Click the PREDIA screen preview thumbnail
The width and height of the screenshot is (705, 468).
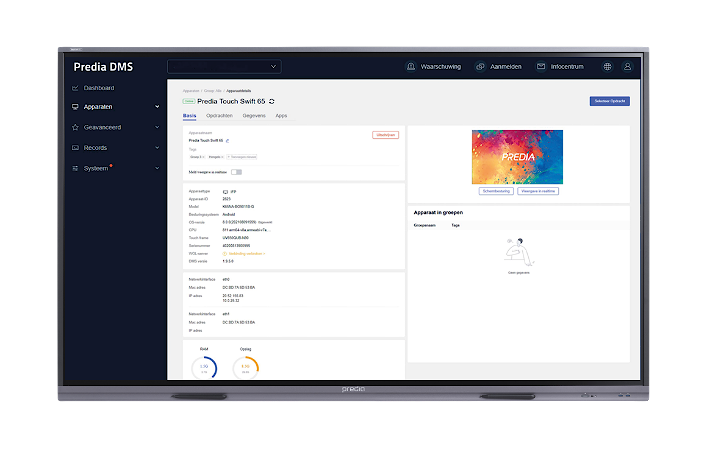517,157
